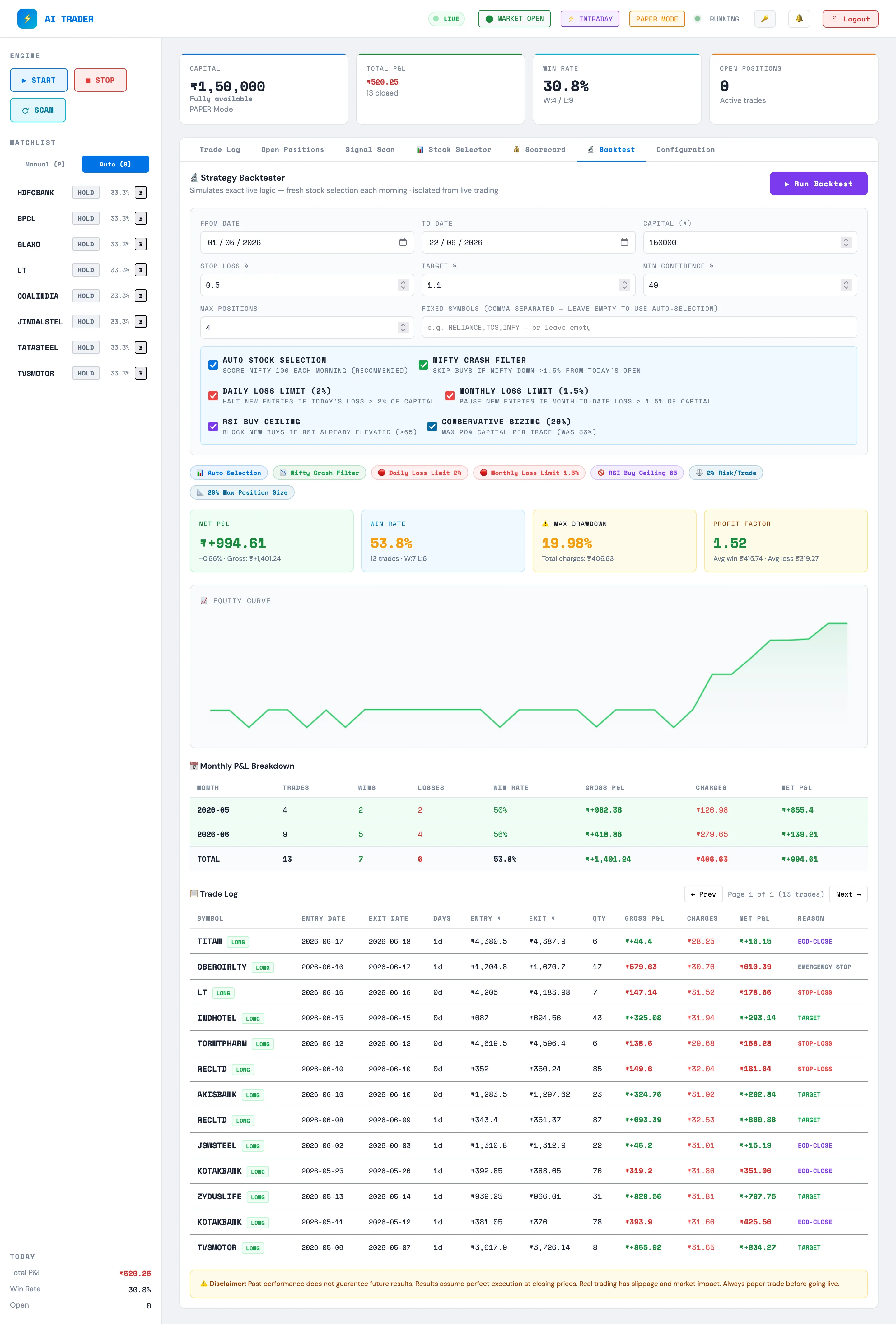Screen dimensions: 896x1324
Task: Click the AI Trader lightning logo
Action: click(x=27, y=19)
